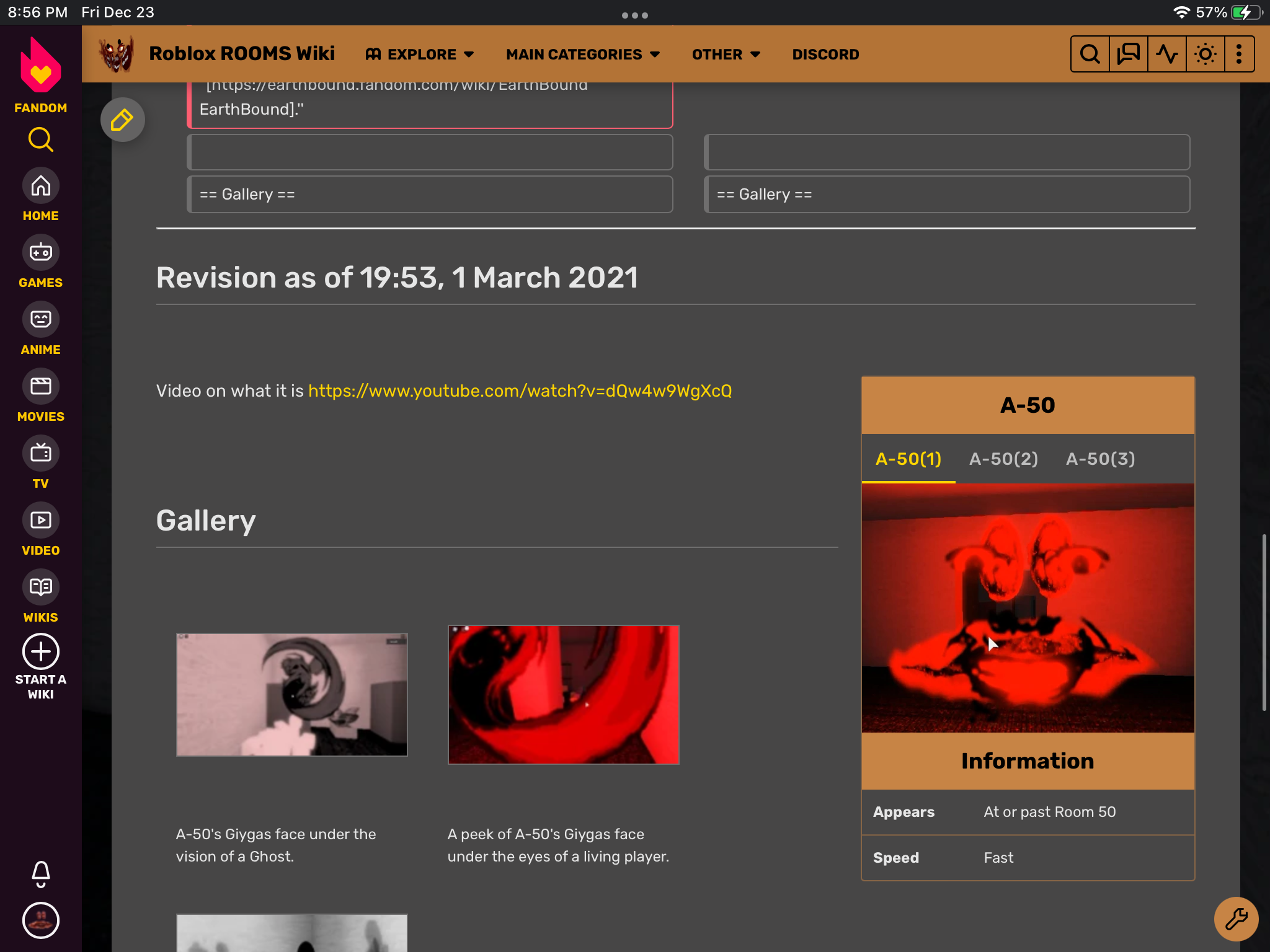Screen dimensions: 1270x952
Task: Go to Roblox ROOMS Wiki home title
Action: (242, 54)
